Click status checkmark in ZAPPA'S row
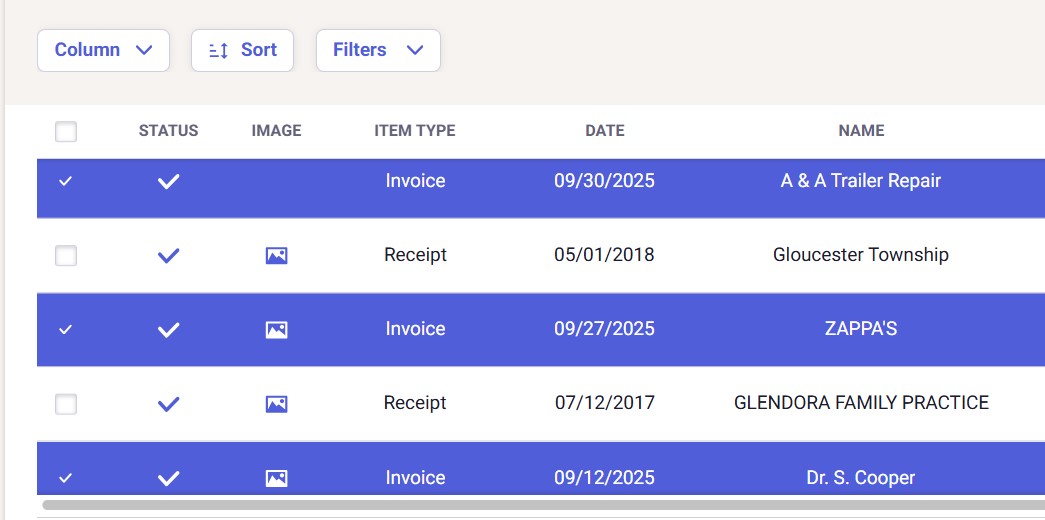 [x=168, y=330]
